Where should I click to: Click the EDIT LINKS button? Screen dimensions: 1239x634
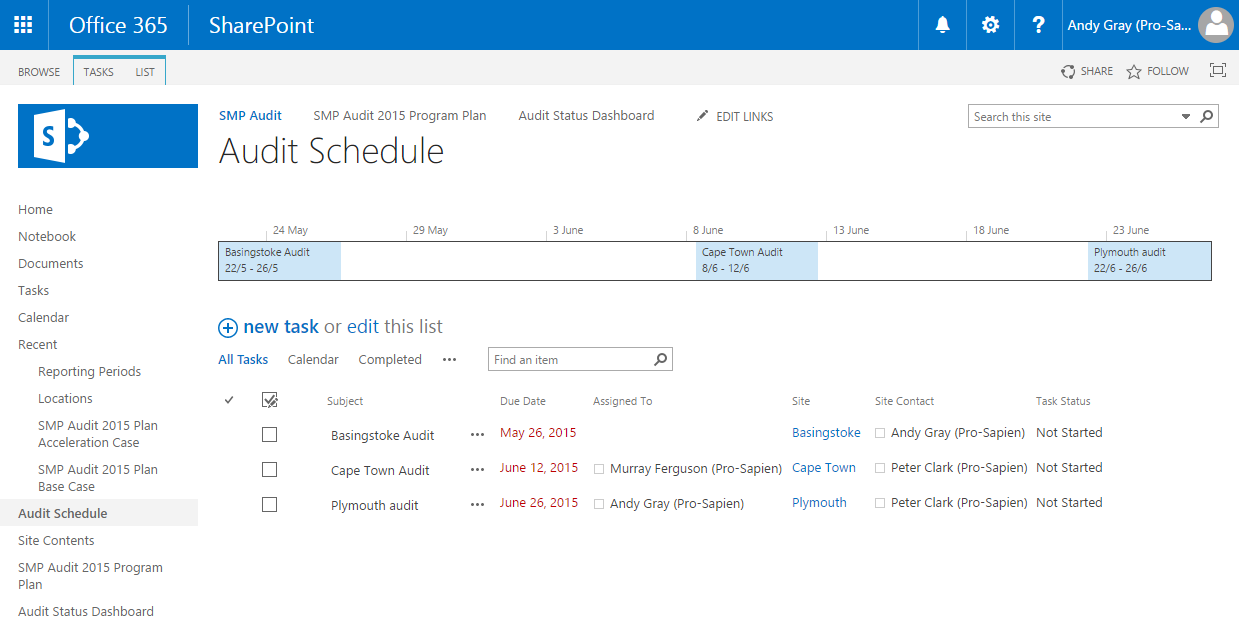[735, 117]
